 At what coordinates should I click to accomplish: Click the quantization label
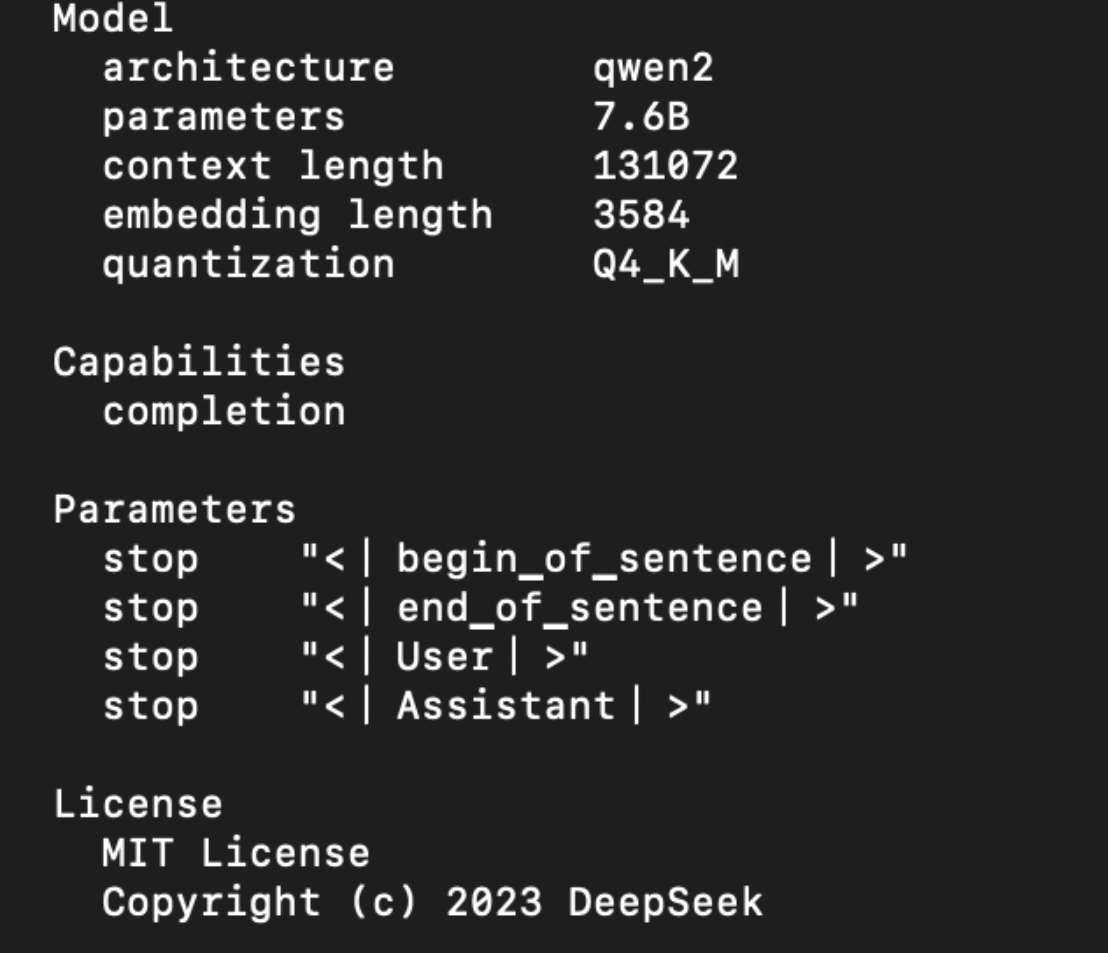click(x=248, y=264)
